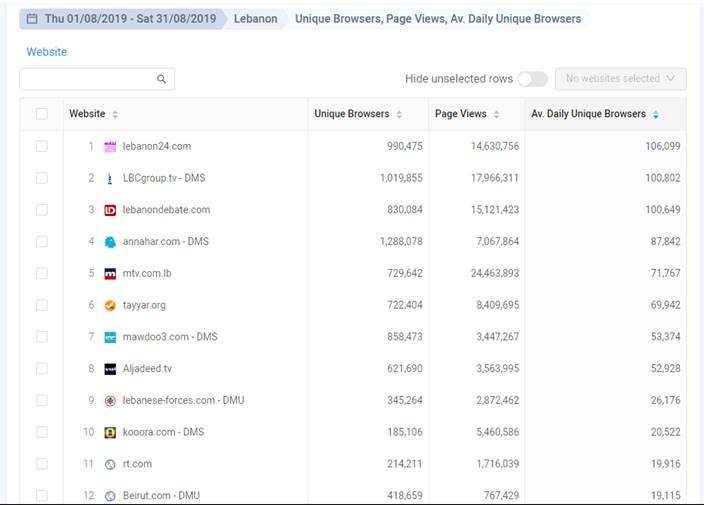
Task: Click the search magnifier icon
Action: 162,79
